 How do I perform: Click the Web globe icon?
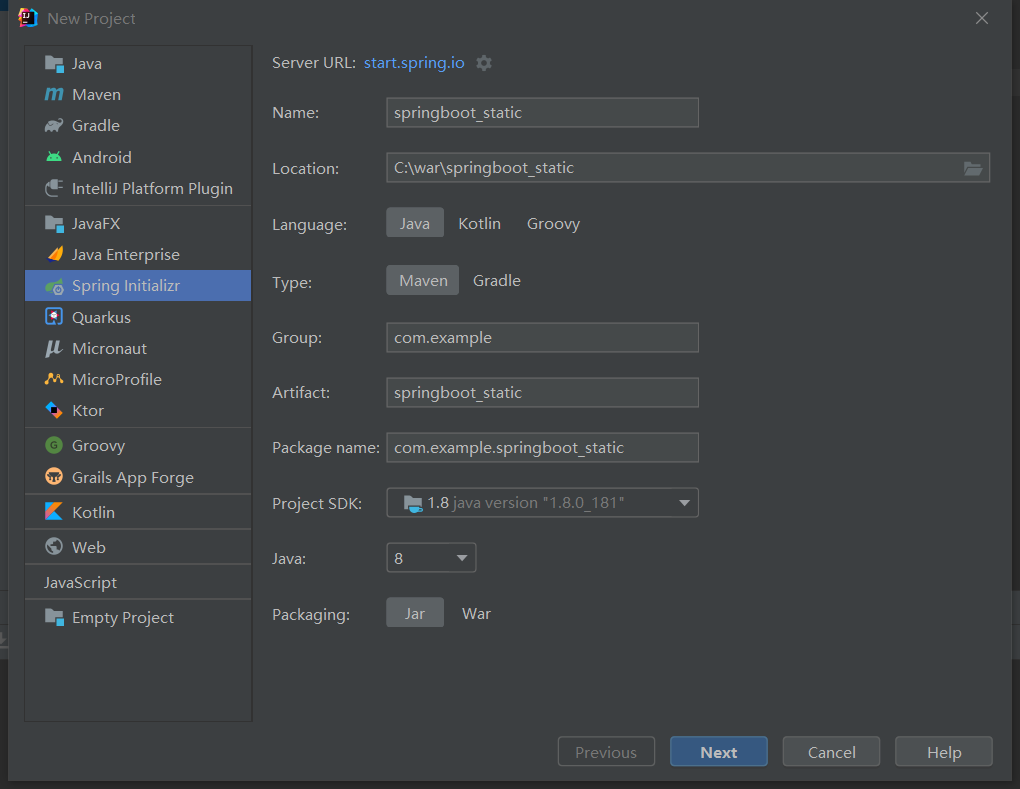[54, 547]
